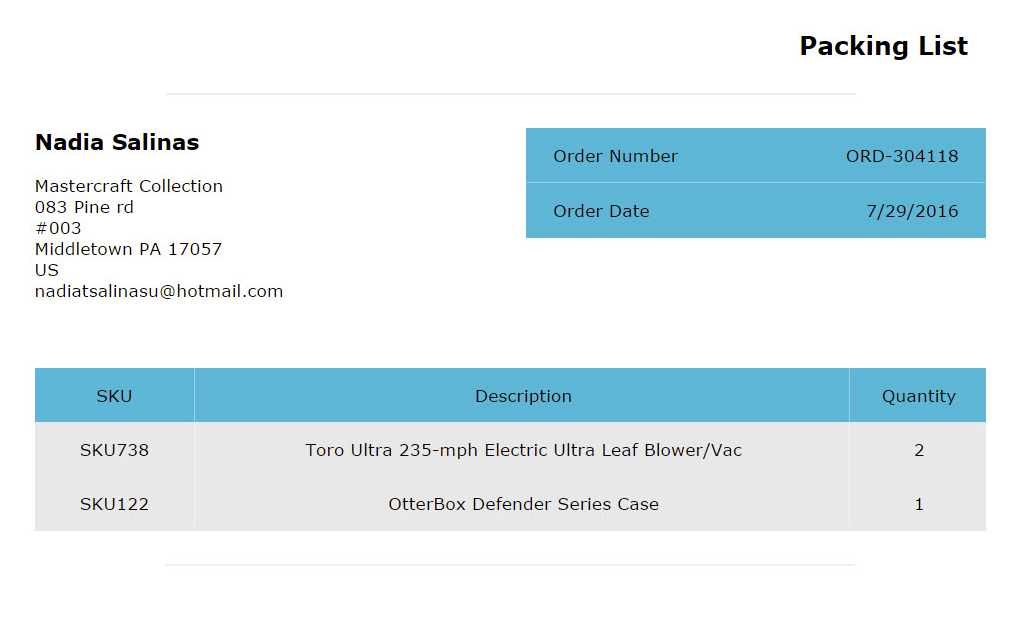Viewport: 1028px width, 620px height.
Task: Select the SKU122 cell
Action: click(114, 504)
